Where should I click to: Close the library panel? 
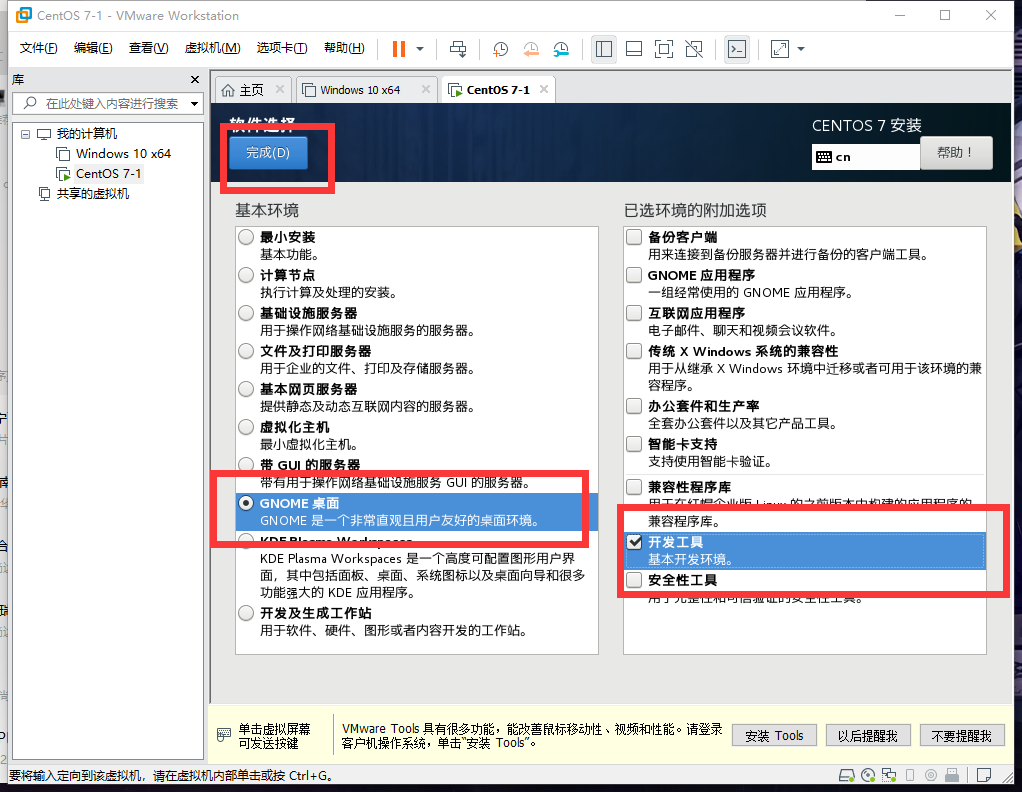click(195, 80)
